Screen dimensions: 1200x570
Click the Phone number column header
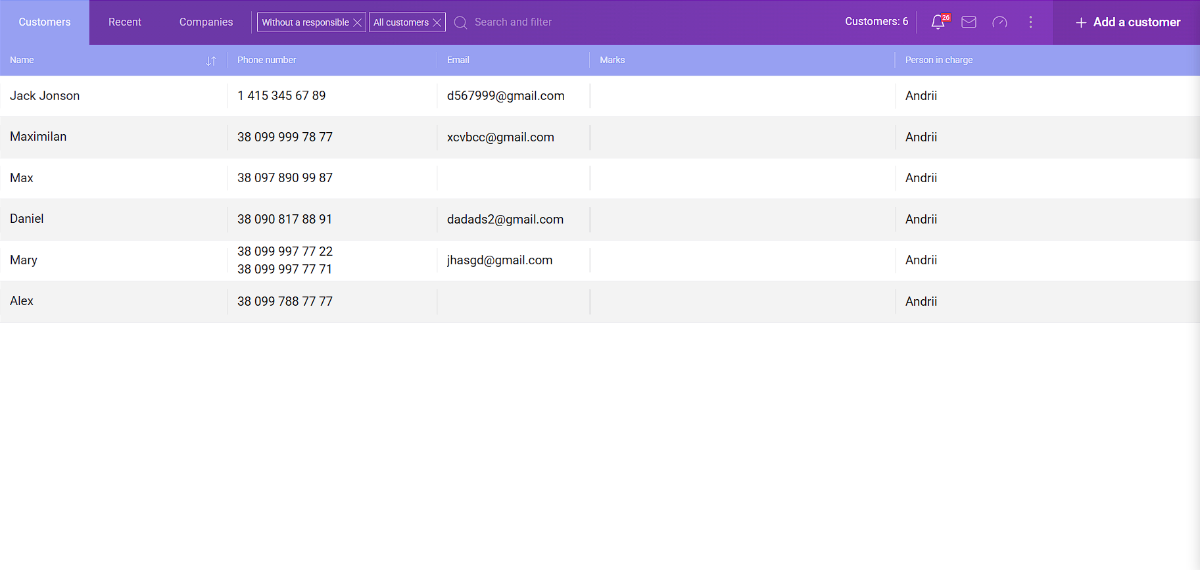pos(267,60)
